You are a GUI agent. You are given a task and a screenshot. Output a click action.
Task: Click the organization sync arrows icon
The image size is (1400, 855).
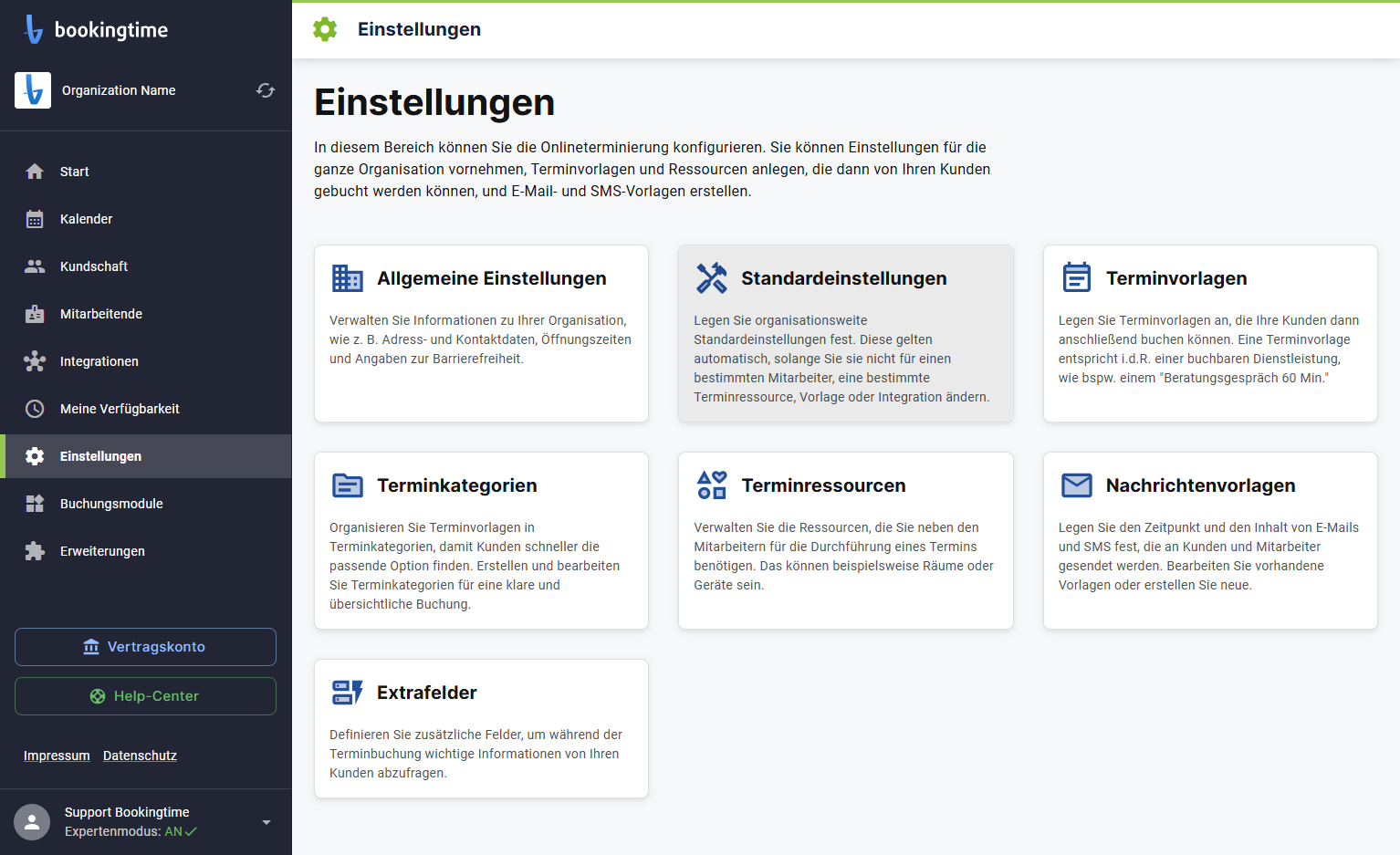pos(266,90)
